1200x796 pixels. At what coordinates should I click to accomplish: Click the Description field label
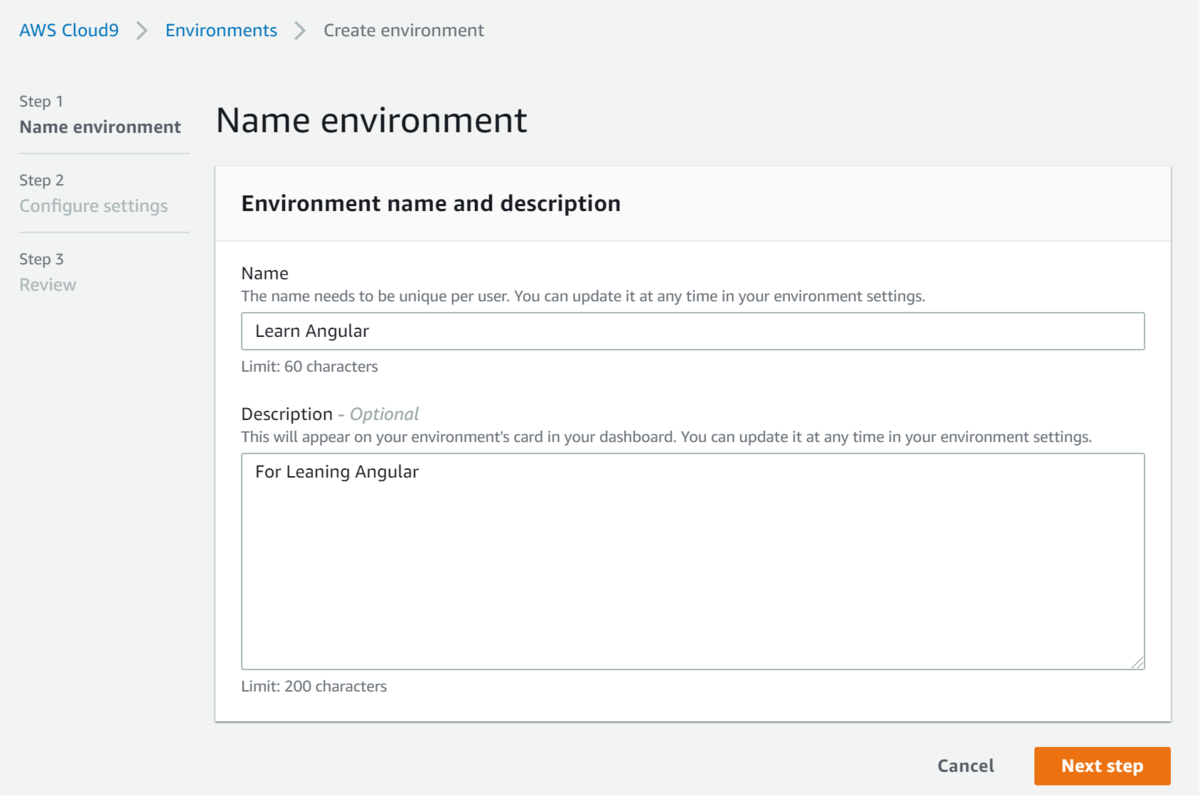286,414
